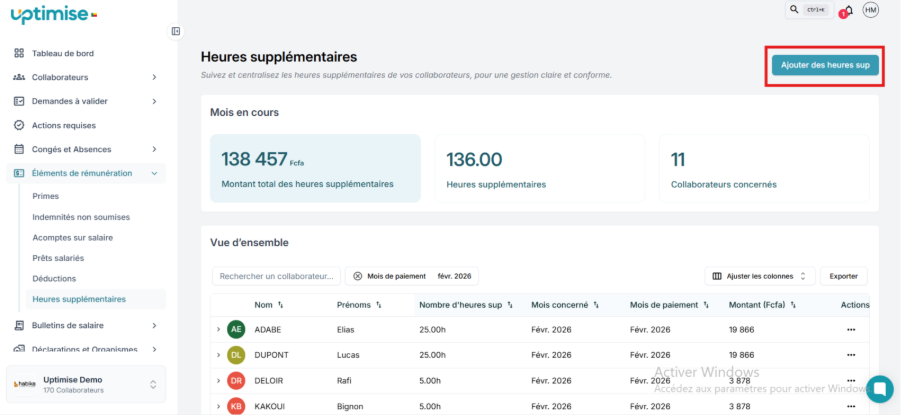Open the HM user avatar menu
This screenshot has width=901, height=415.
pos(870,10)
